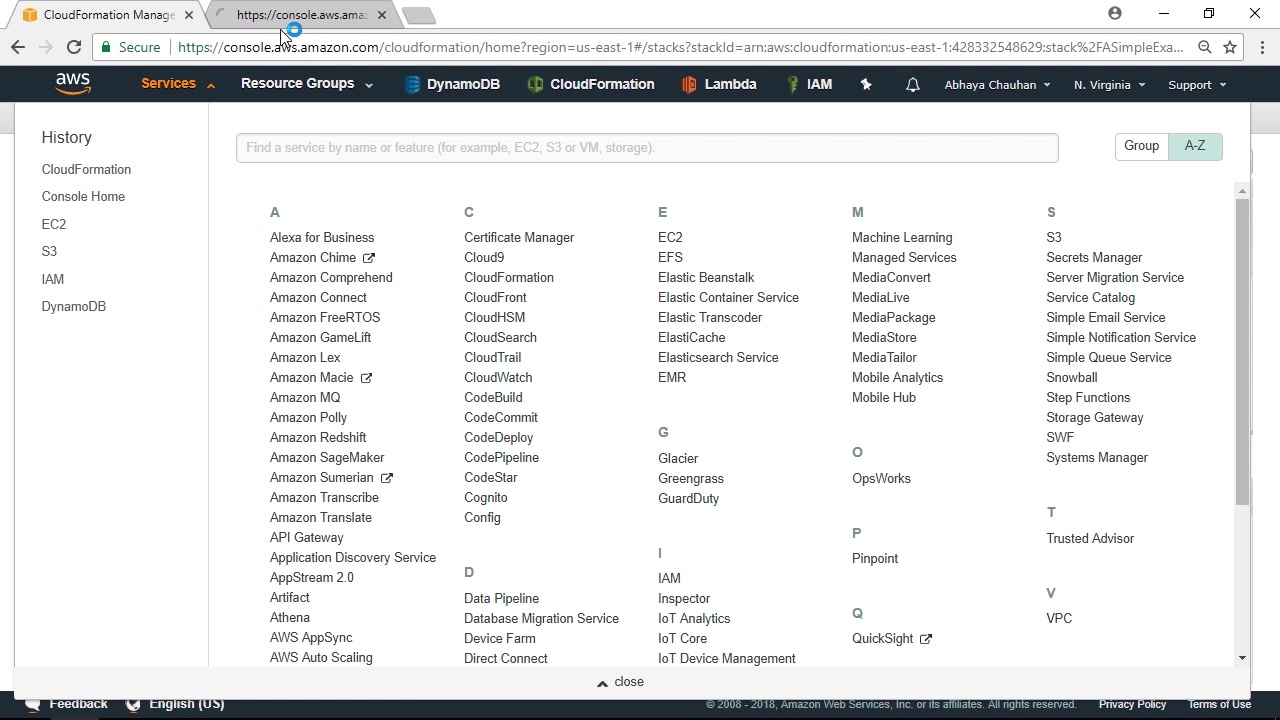This screenshot has height=720, width=1280.
Task: Click the pin shortcuts star icon
Action: click(x=866, y=85)
